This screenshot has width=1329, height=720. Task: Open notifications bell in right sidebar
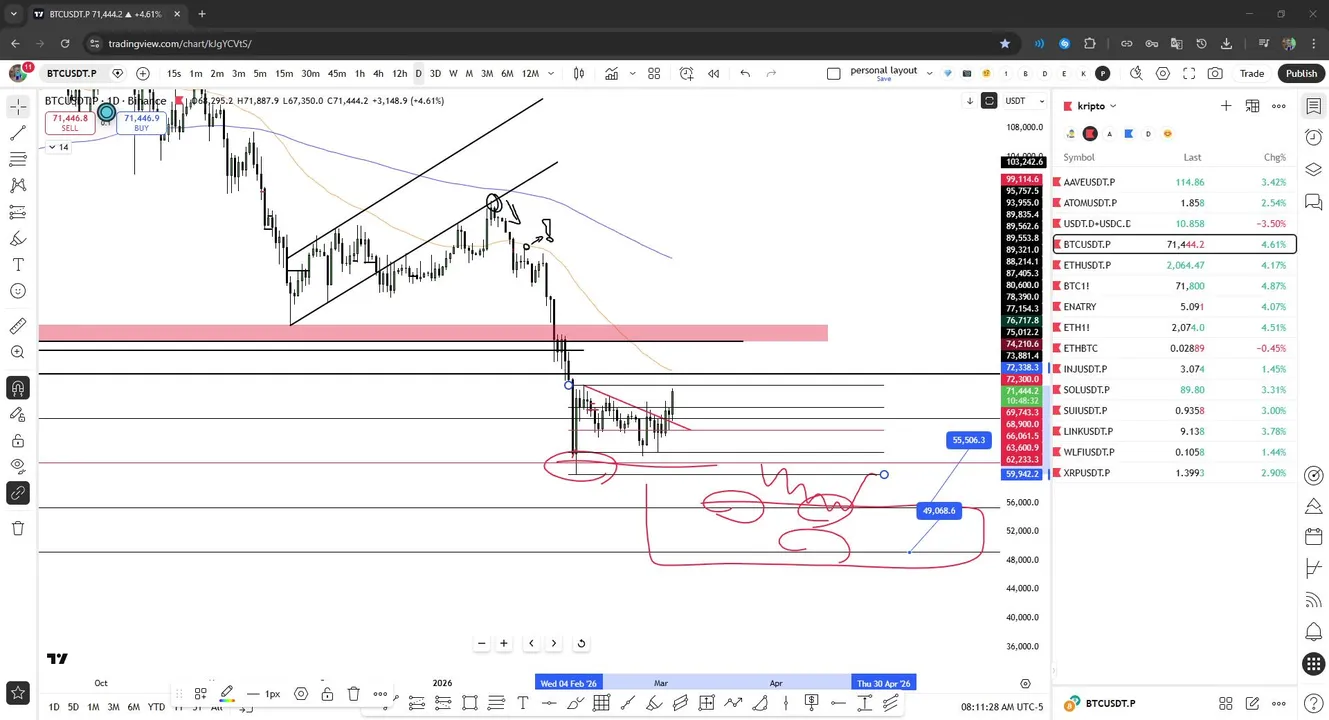click(x=1314, y=632)
